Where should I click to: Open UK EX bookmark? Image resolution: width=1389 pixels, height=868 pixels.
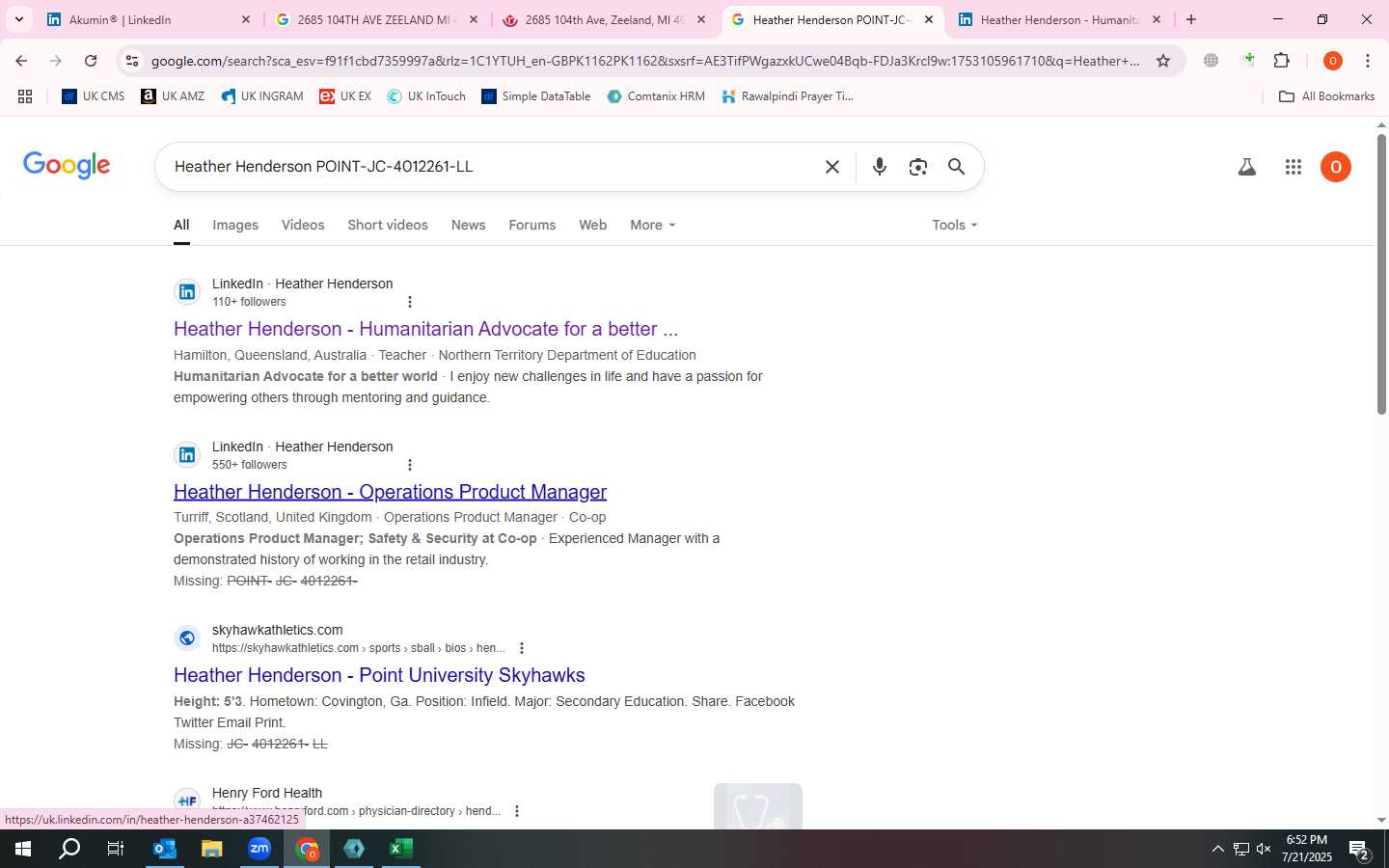(345, 96)
